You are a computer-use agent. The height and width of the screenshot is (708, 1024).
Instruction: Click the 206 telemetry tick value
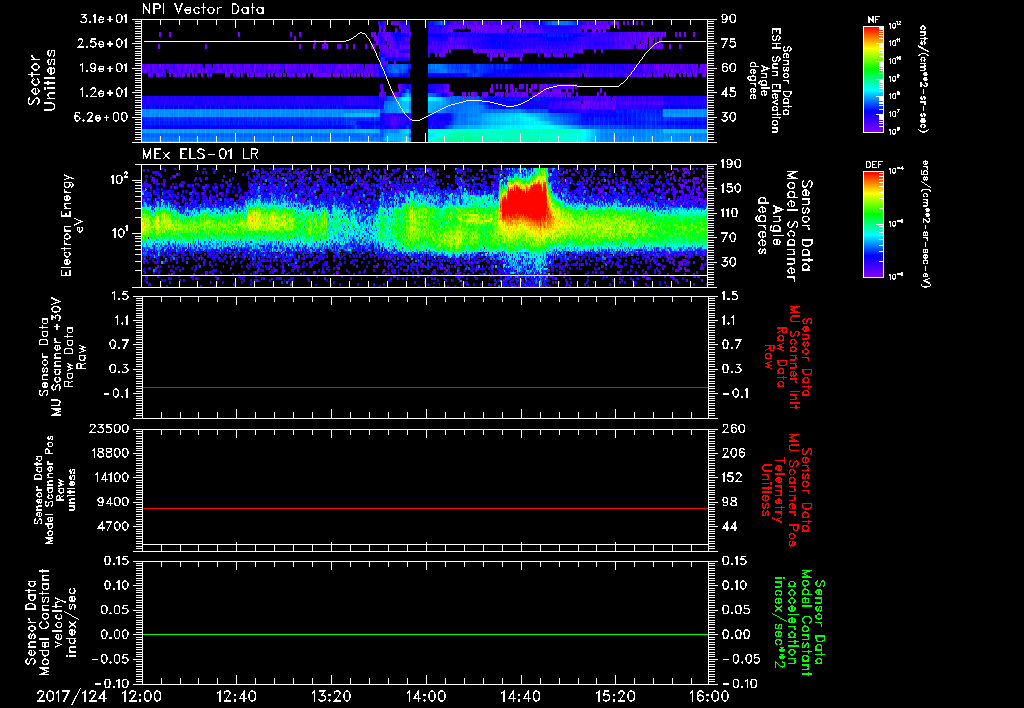(x=732, y=453)
